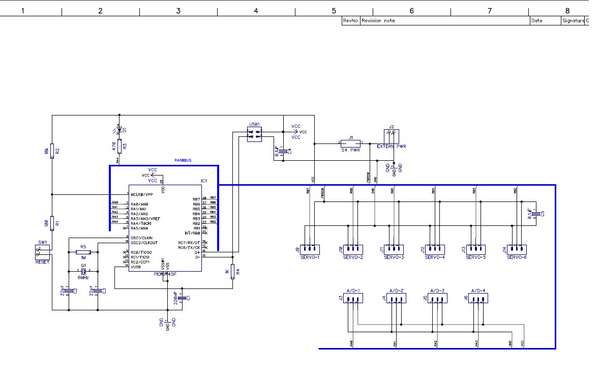Select the A/D-1 connector symbol

353,298
